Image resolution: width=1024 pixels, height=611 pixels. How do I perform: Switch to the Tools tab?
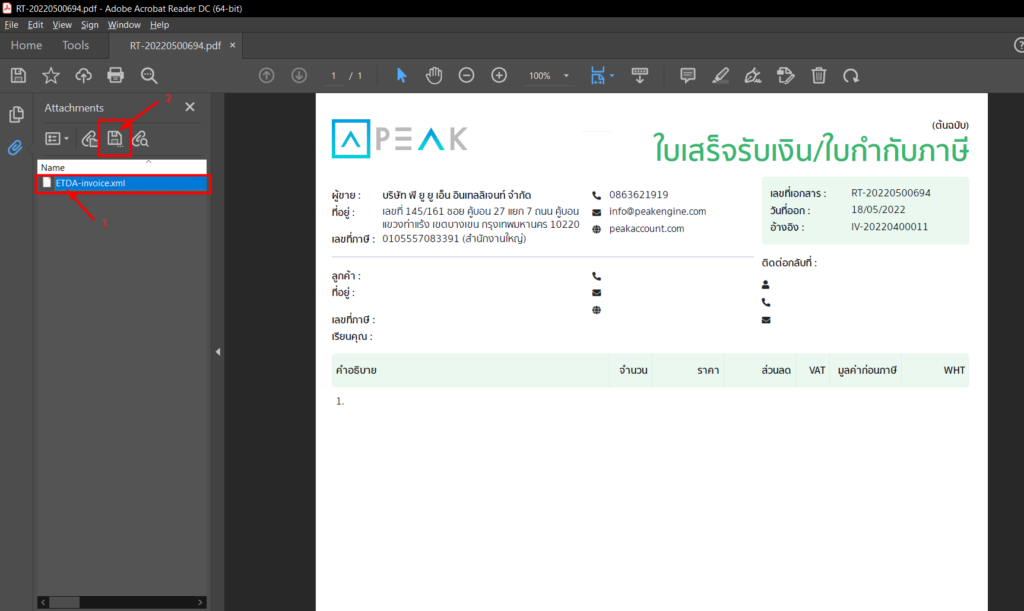(76, 45)
